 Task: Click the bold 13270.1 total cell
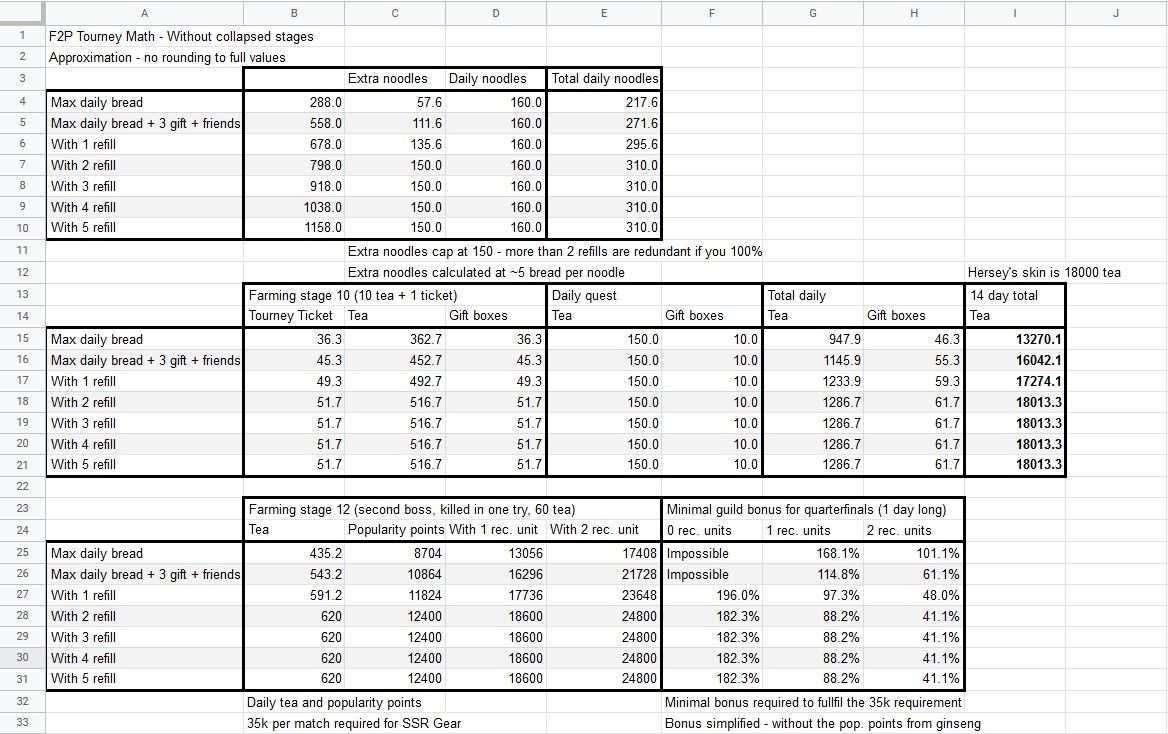click(1014, 339)
